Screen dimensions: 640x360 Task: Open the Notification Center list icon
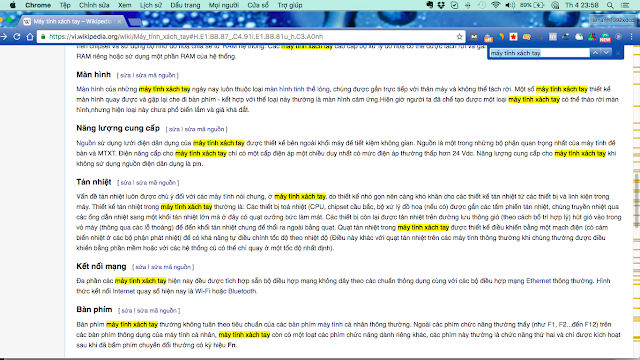625,5
